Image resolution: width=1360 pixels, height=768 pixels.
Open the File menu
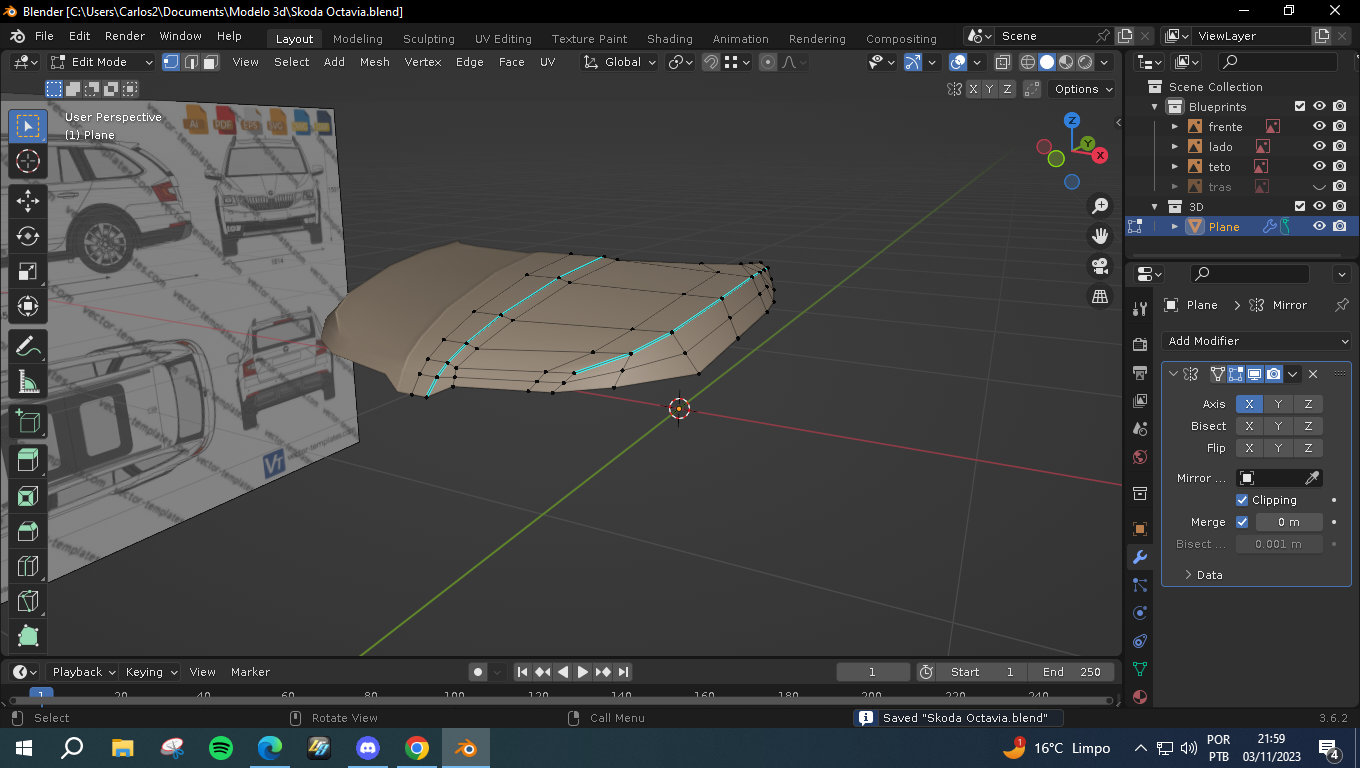pos(44,36)
